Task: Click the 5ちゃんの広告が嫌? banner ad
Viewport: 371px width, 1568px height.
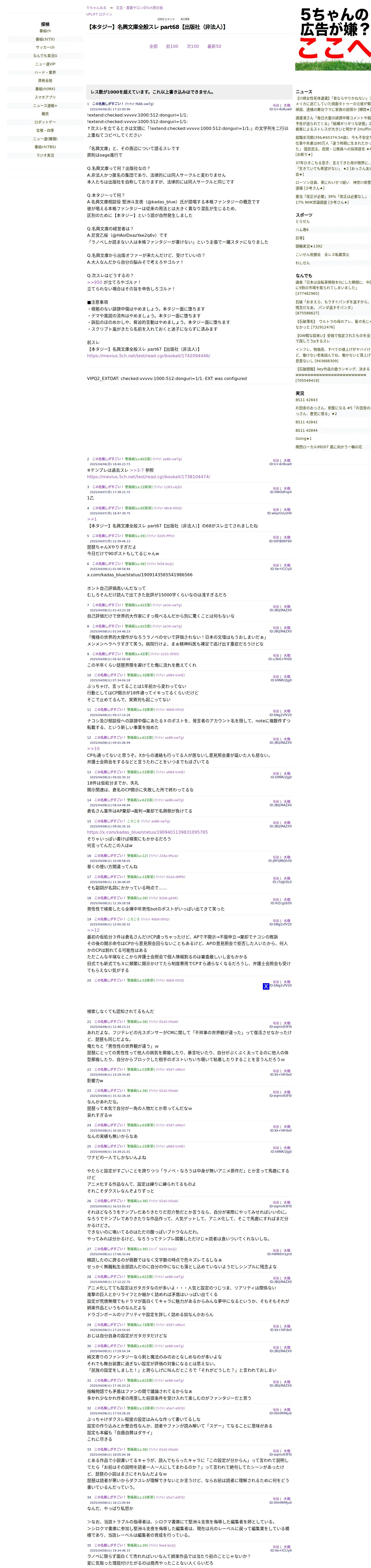Action: [x=333, y=38]
